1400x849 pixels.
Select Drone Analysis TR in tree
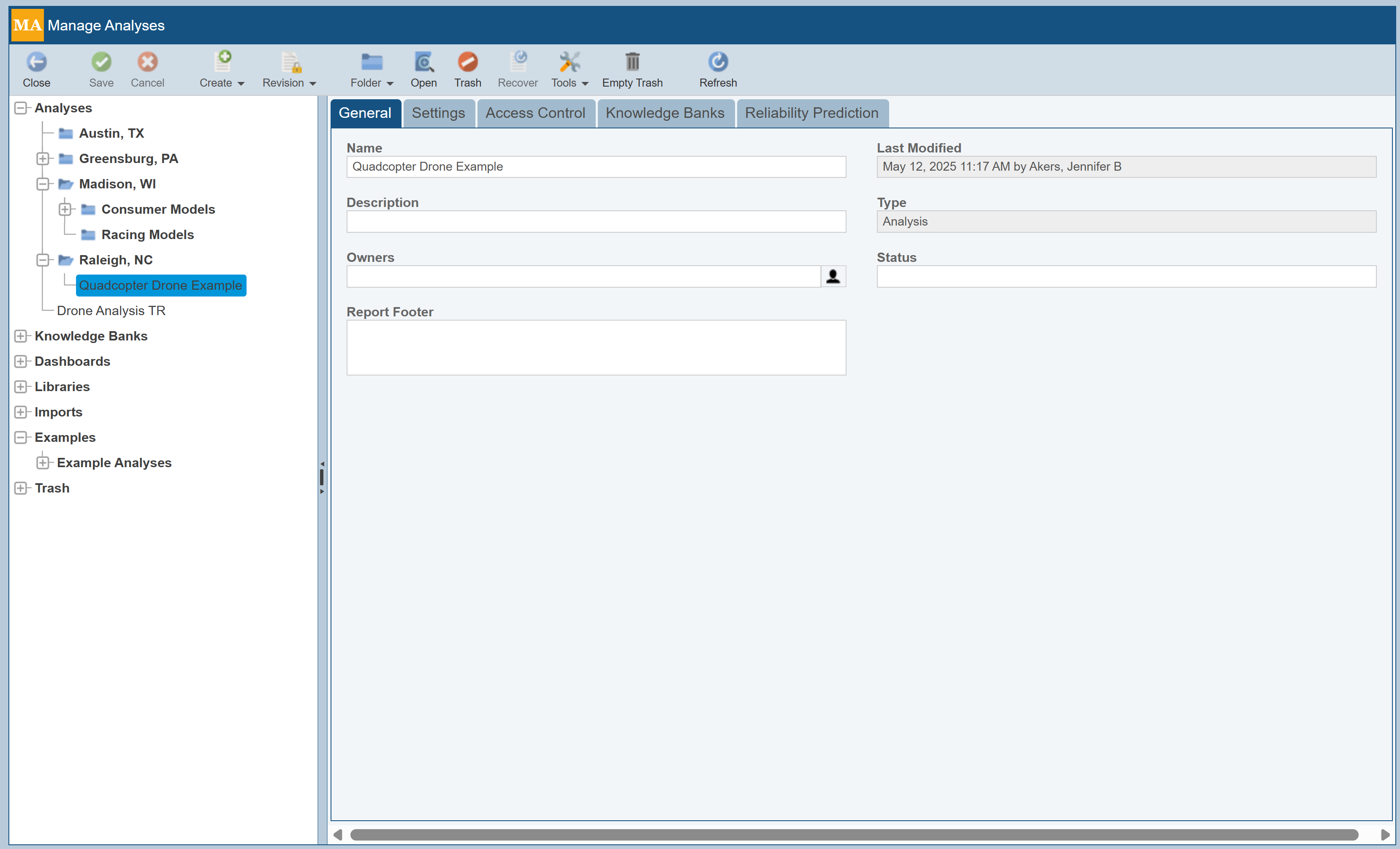tap(111, 311)
